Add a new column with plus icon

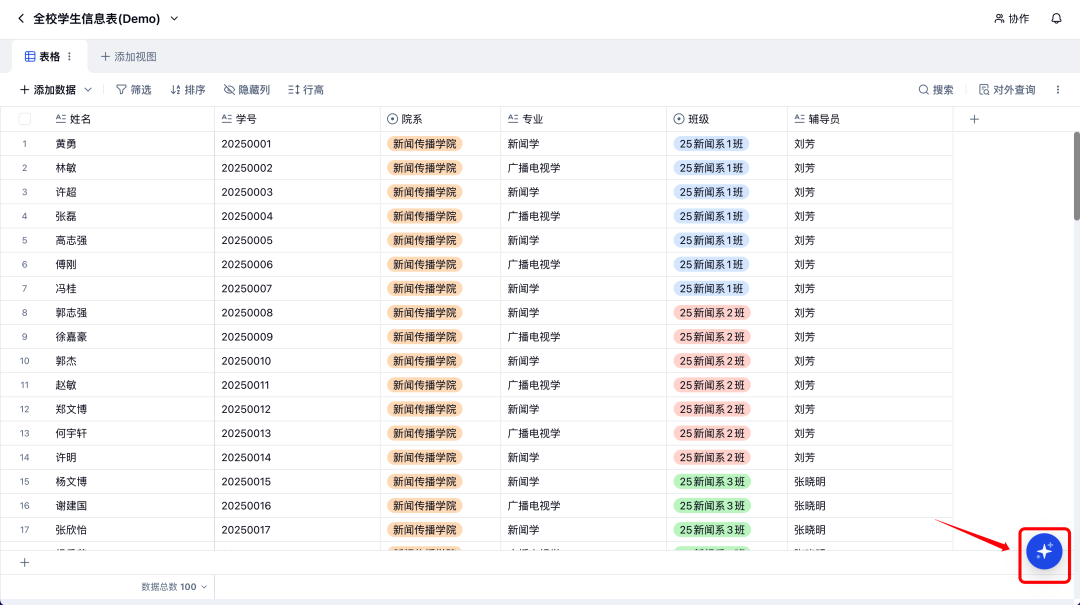click(x=974, y=119)
